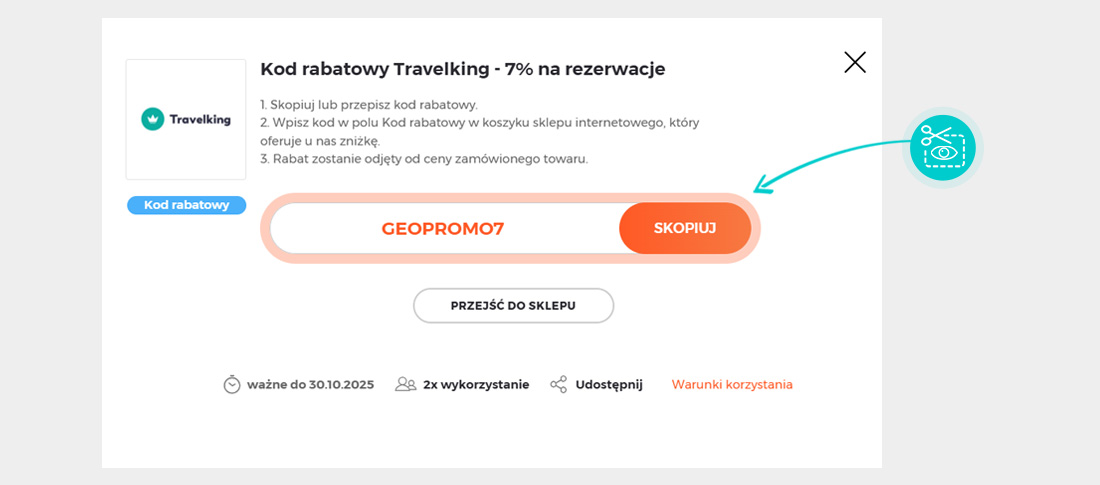The height and width of the screenshot is (485, 1100).
Task: Click the 'ważne do 30.10.2025' expiry text
Action: pos(311,384)
